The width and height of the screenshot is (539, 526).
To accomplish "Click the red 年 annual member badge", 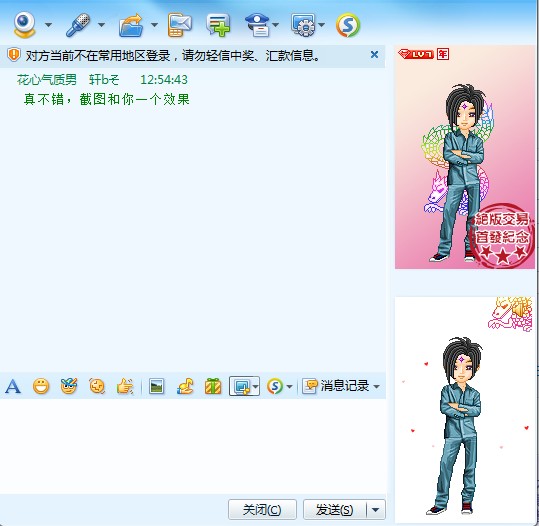I will [x=443, y=54].
